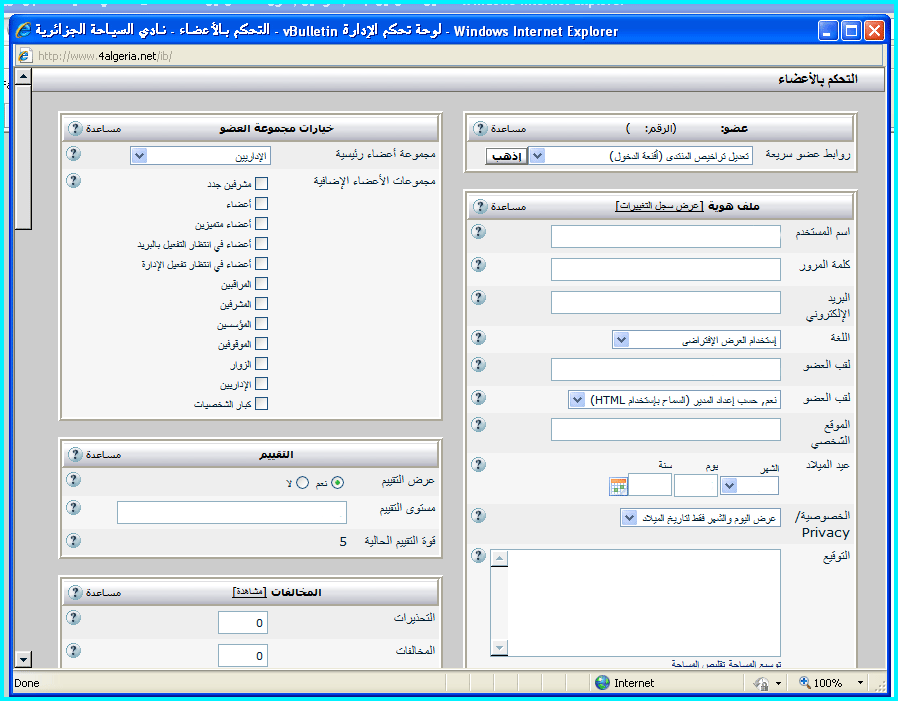
Task: Open the عرض سجل التغييرات link
Action: pos(659,206)
